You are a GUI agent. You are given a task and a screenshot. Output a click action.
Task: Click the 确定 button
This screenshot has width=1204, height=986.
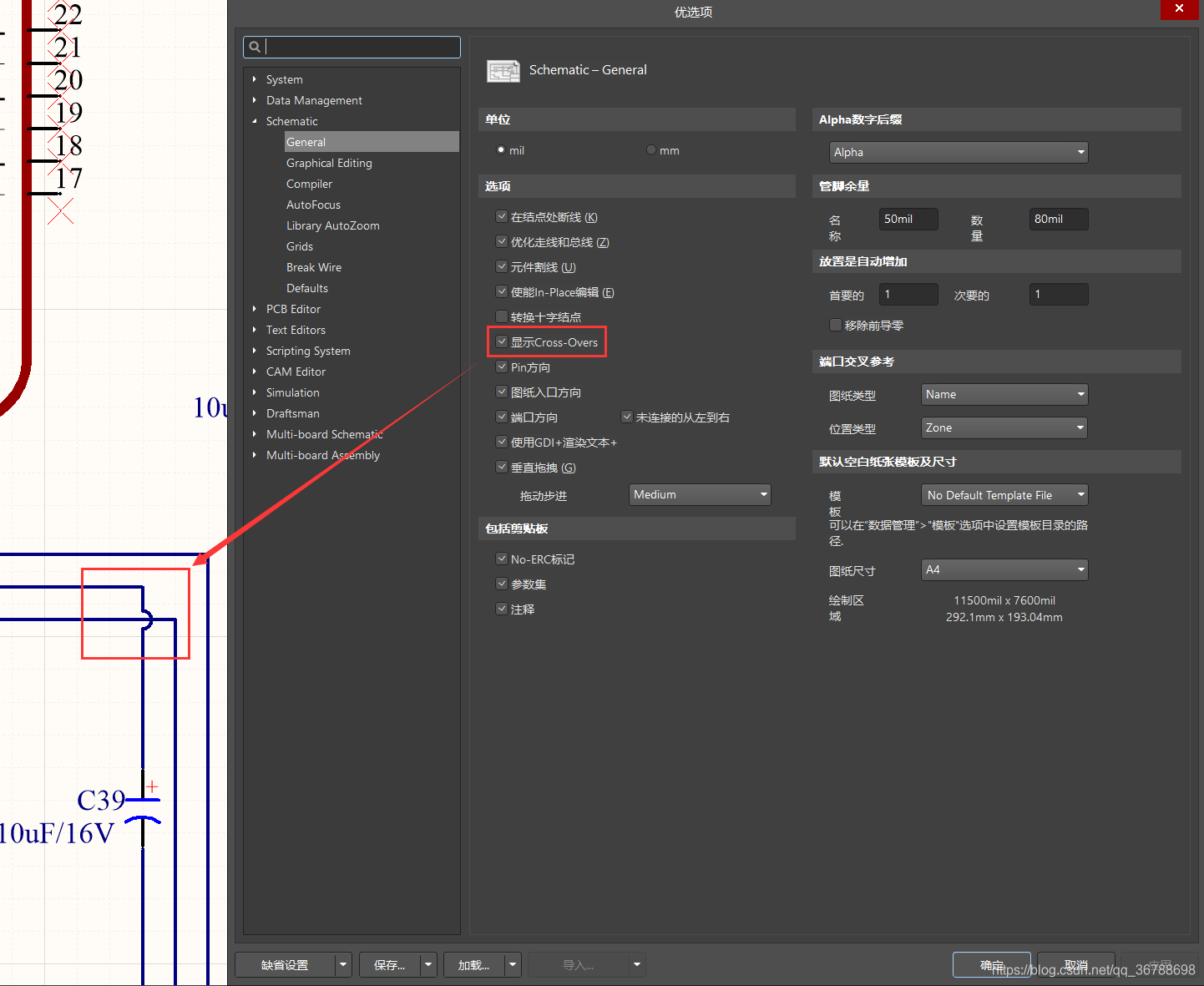coord(991,964)
